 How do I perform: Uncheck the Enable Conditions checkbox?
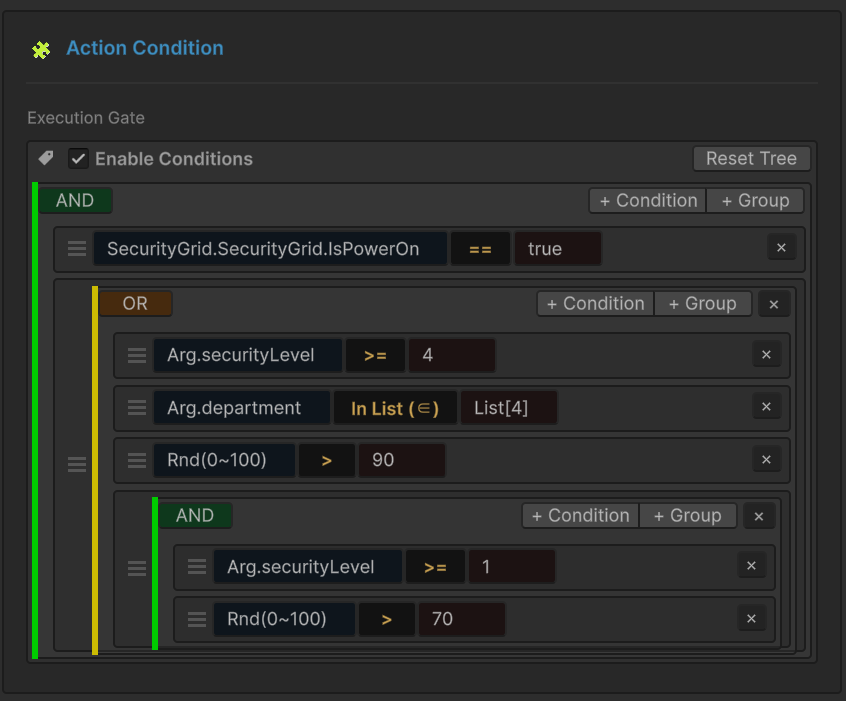tap(78, 159)
